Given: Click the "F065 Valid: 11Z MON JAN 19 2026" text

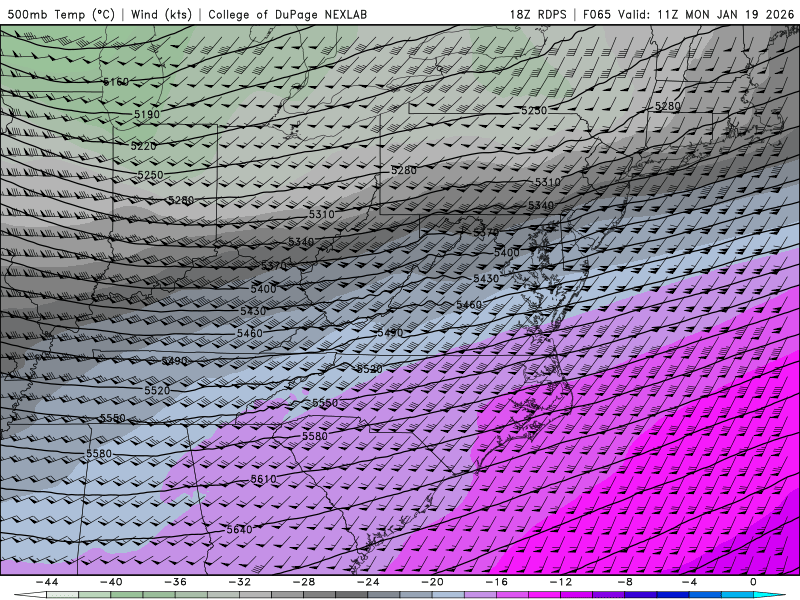Looking at the screenshot, I should coord(688,14).
